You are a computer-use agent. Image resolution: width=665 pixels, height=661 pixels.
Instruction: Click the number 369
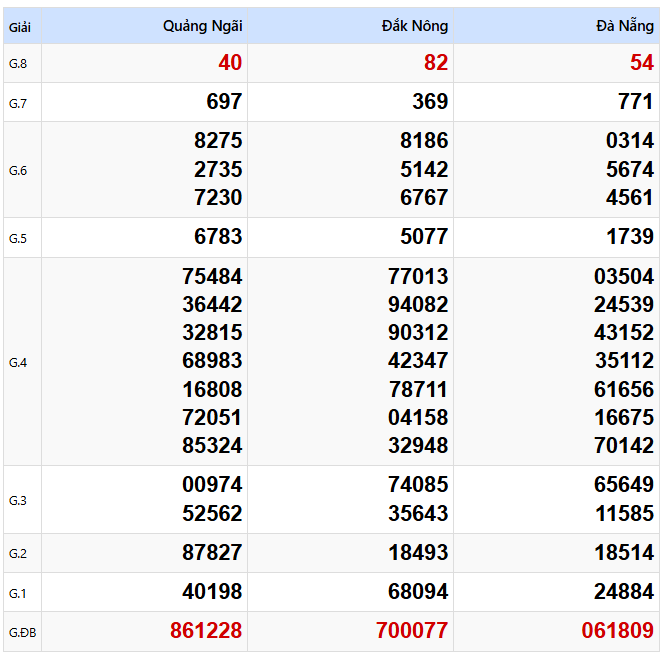[430, 102]
